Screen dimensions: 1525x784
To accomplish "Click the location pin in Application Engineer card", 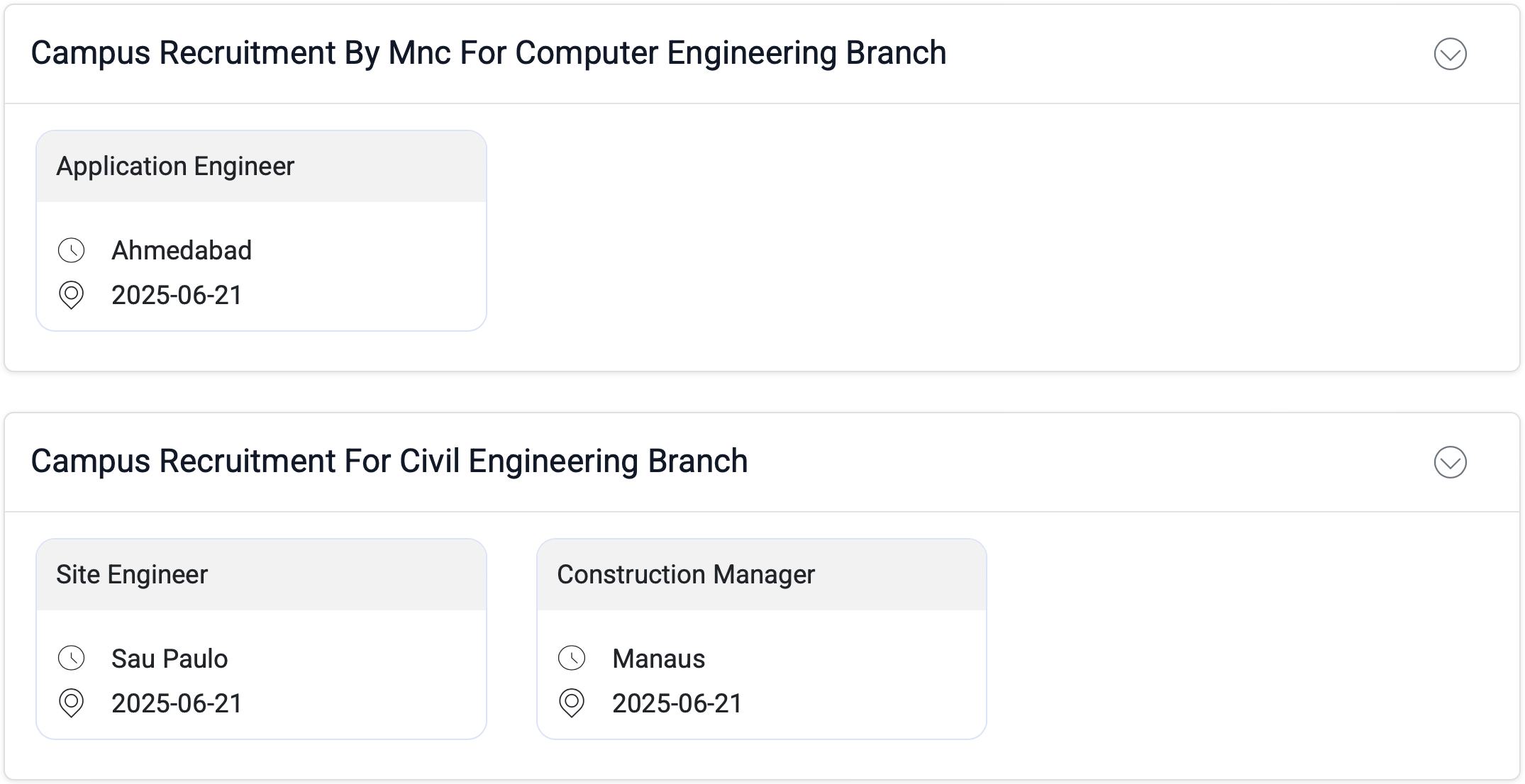I will tap(72, 295).
